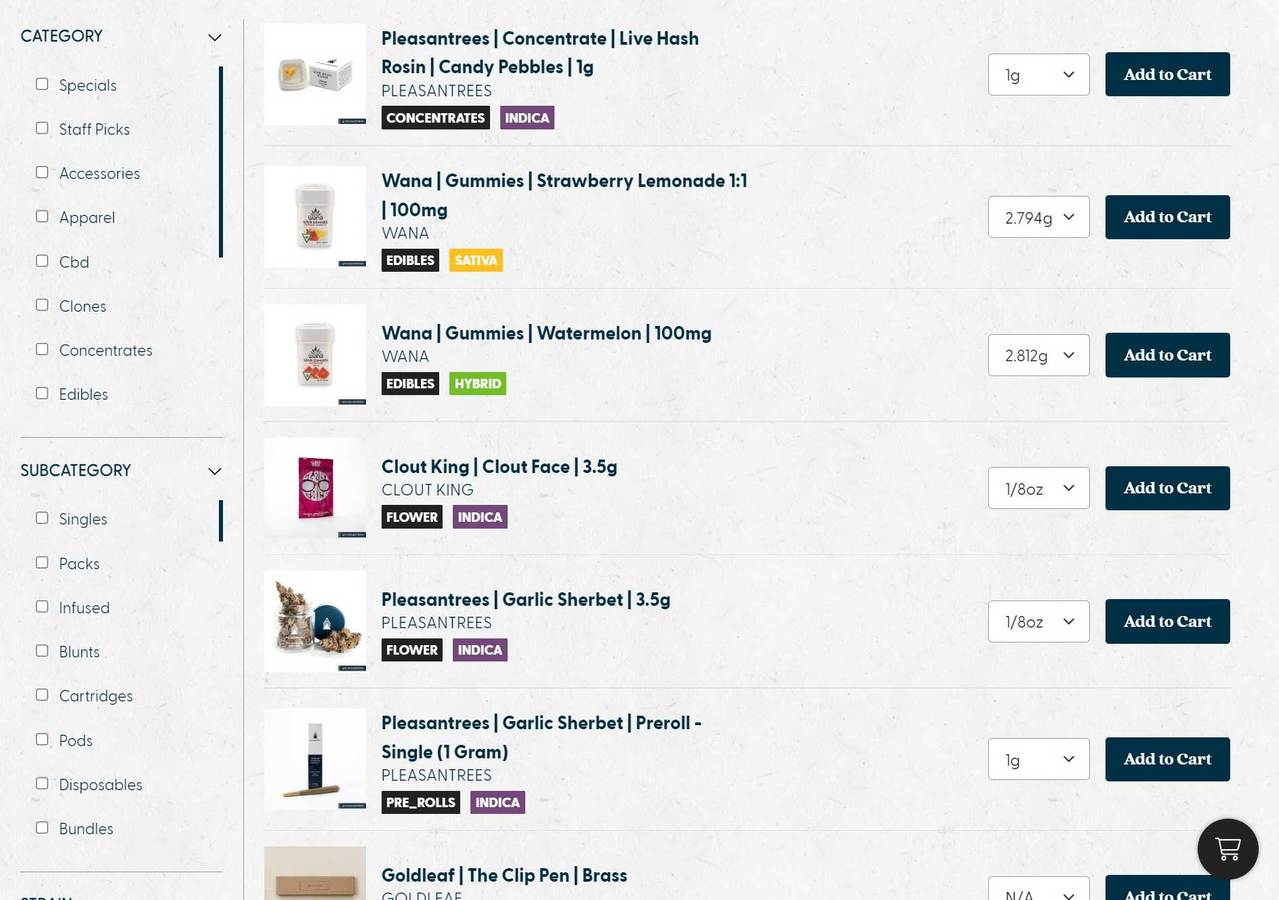Viewport: 1279px width, 900px height.
Task: Add Candy Pebbles Live Hash Rosin to cart
Action: coord(1167,74)
